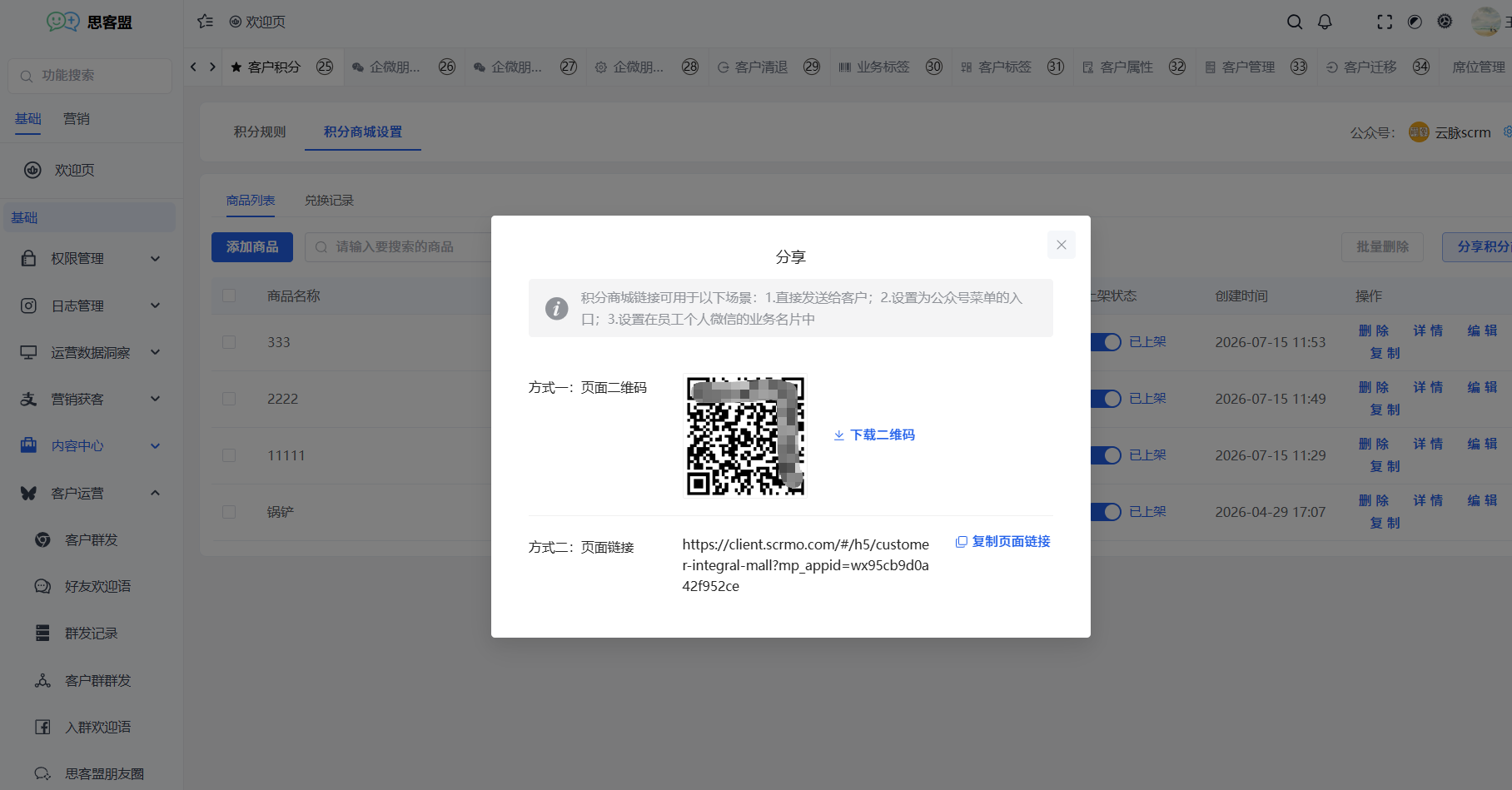Open 好友欢迎语 in the sidebar
The image size is (1512, 790).
92,587
